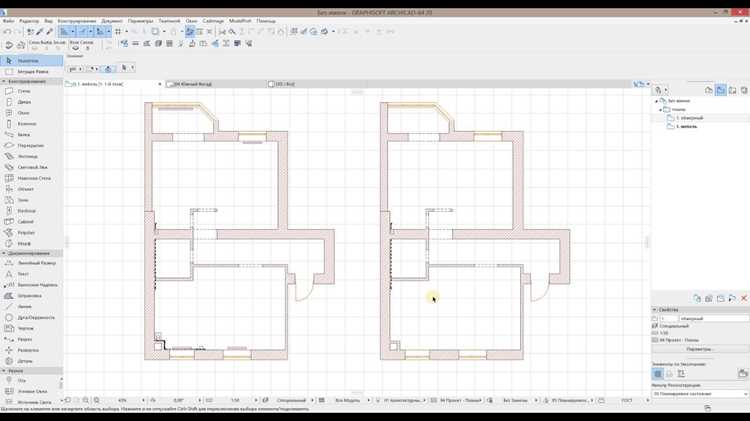Select the Штриховка (Fill) tool
This screenshot has width=750, height=421.
coord(31,296)
